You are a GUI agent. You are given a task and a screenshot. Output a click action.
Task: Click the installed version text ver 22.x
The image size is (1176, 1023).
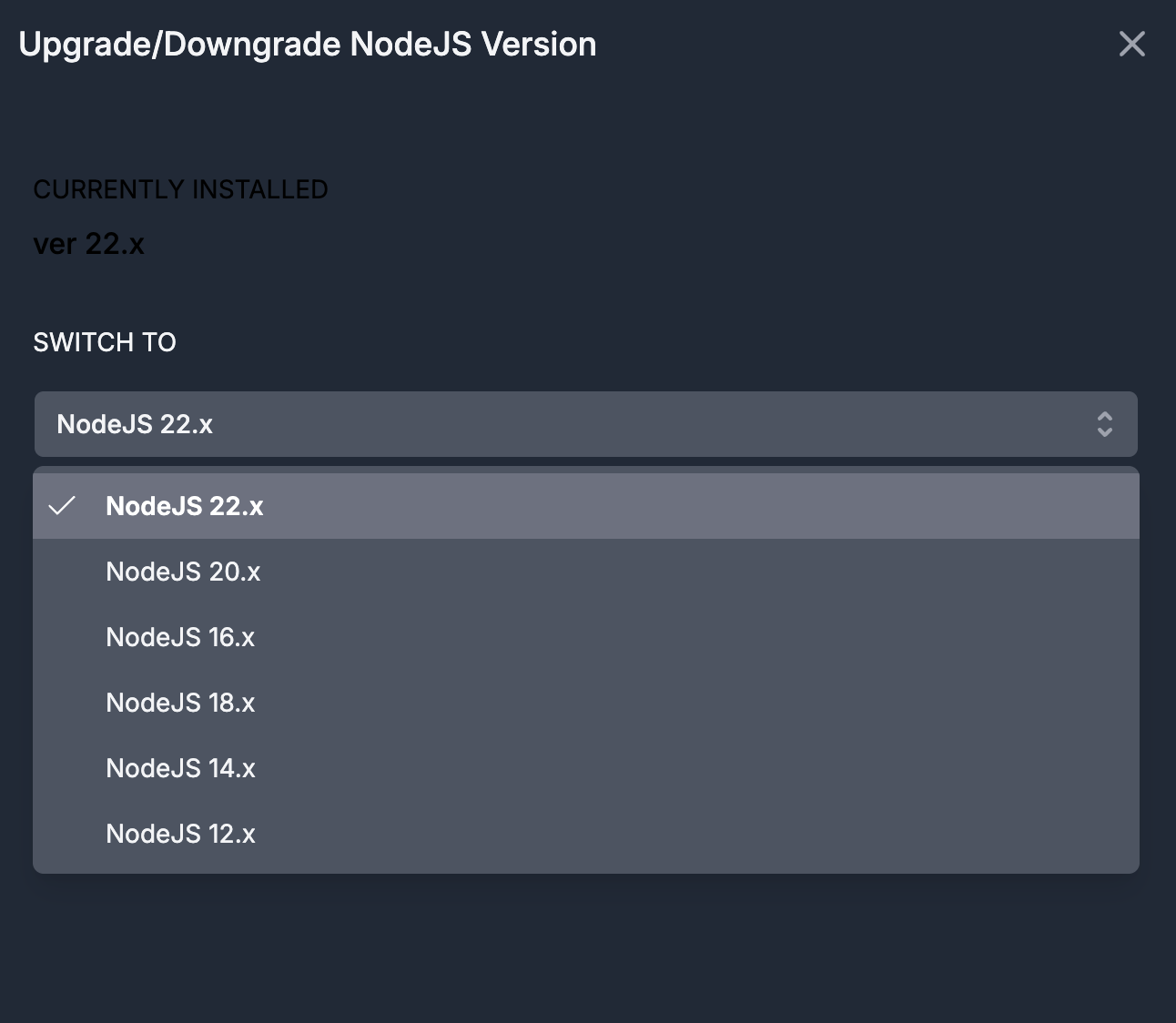point(89,244)
